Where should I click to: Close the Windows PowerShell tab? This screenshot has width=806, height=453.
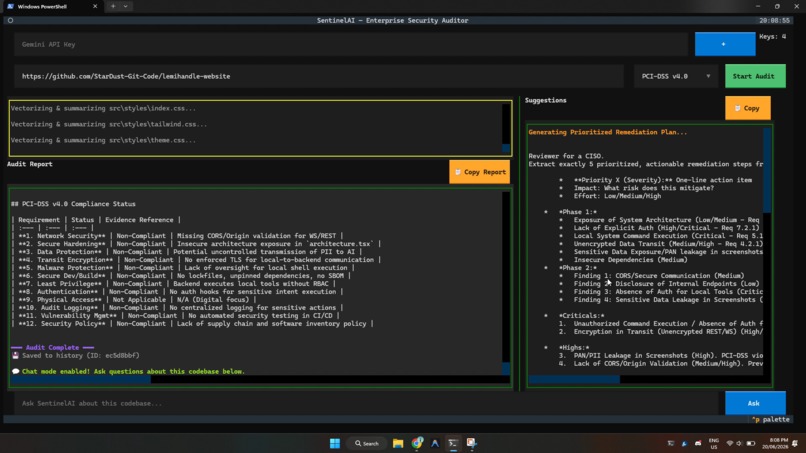[x=95, y=6]
